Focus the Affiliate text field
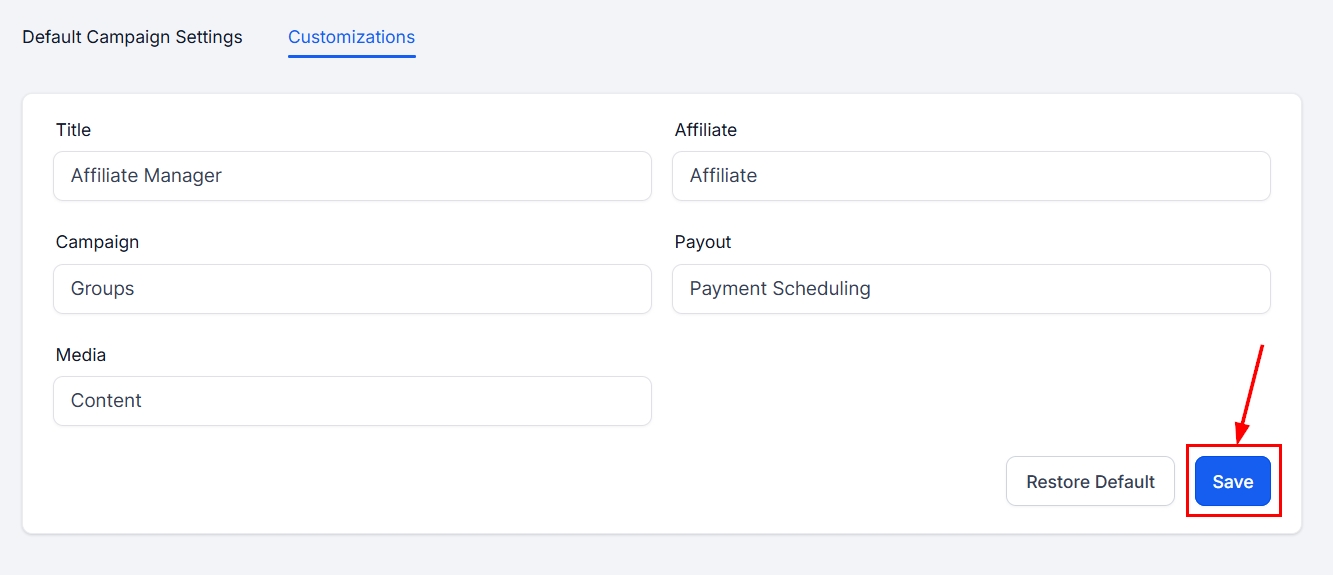This screenshot has height=575, width=1333. coord(970,176)
